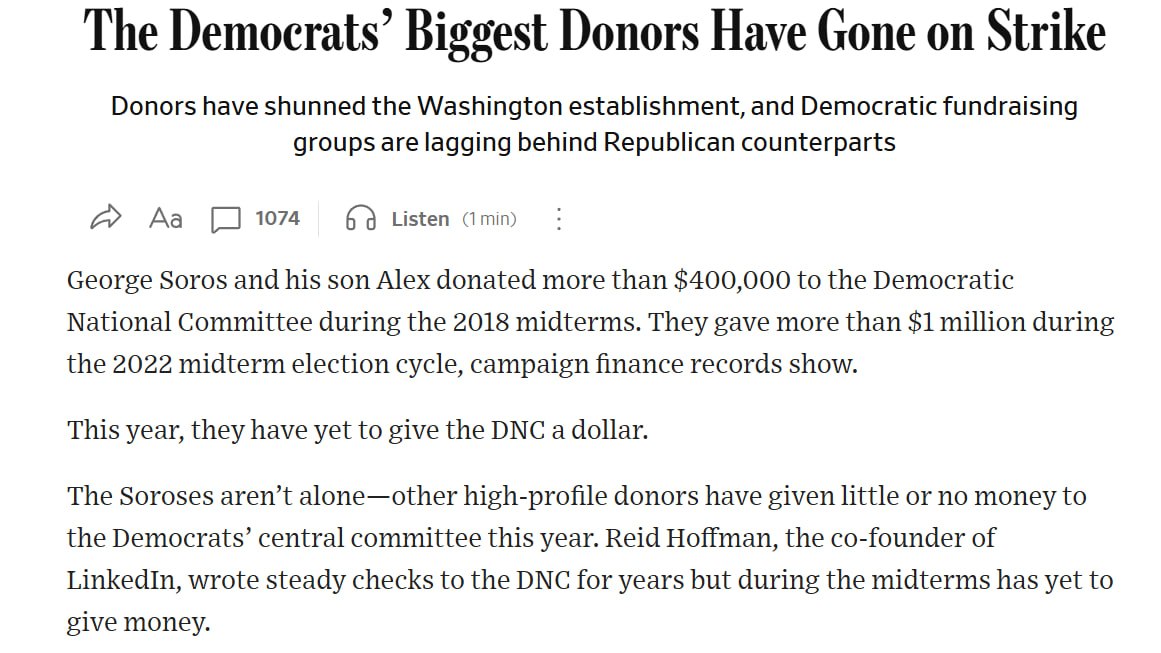Open the three-dot more options menu
1161x653 pixels.
click(559, 219)
